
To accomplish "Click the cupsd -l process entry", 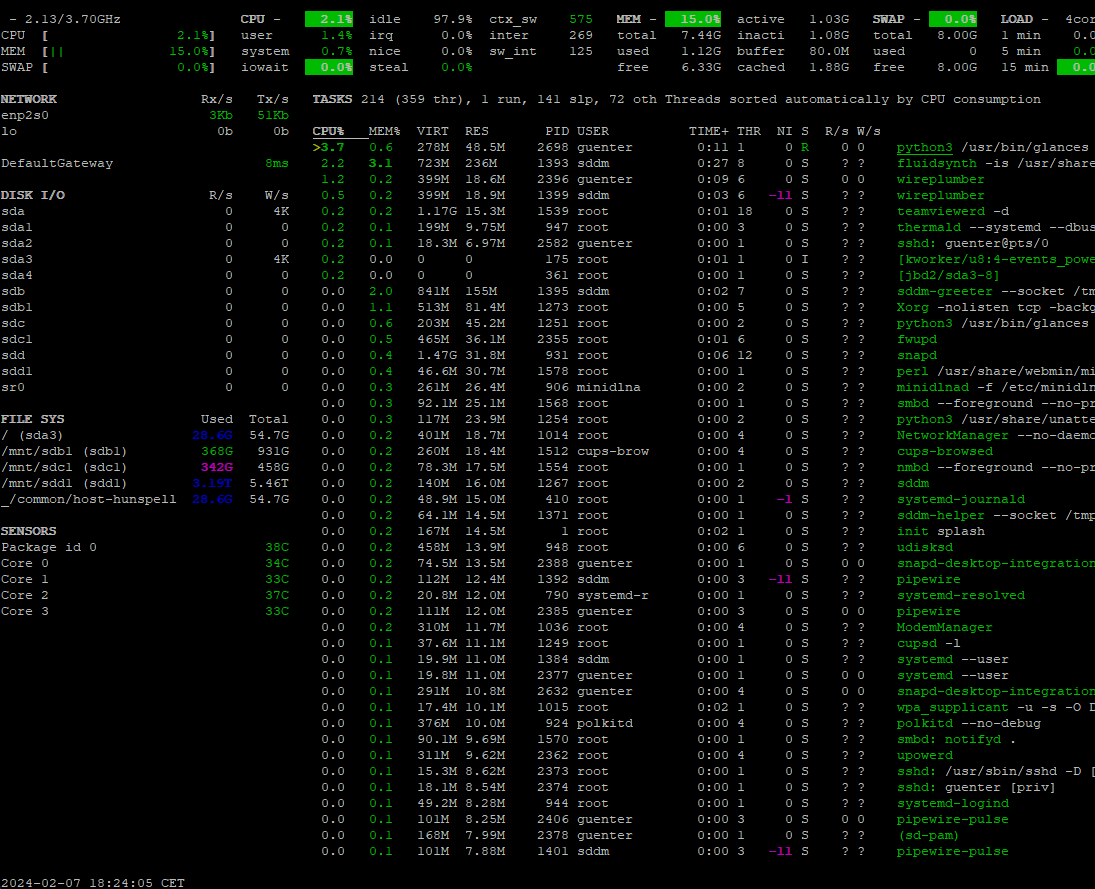I will 929,643.
